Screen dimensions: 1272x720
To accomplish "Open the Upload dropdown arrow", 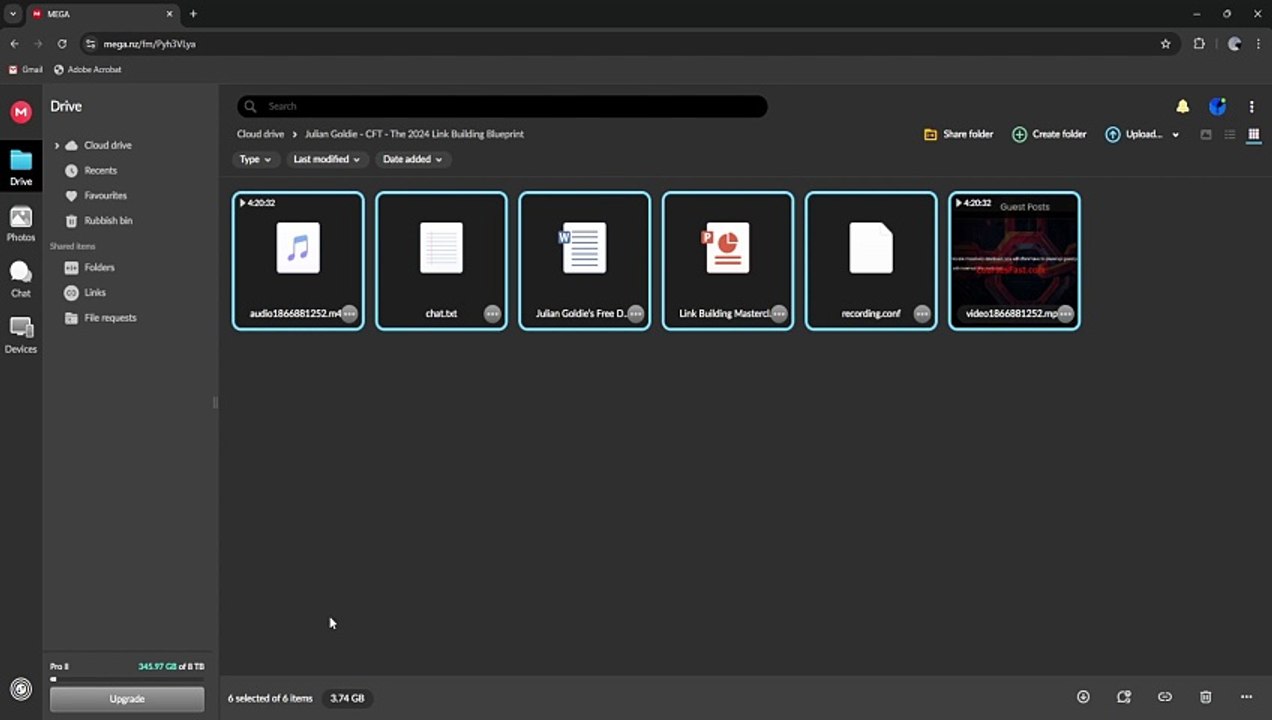I will tap(1175, 135).
